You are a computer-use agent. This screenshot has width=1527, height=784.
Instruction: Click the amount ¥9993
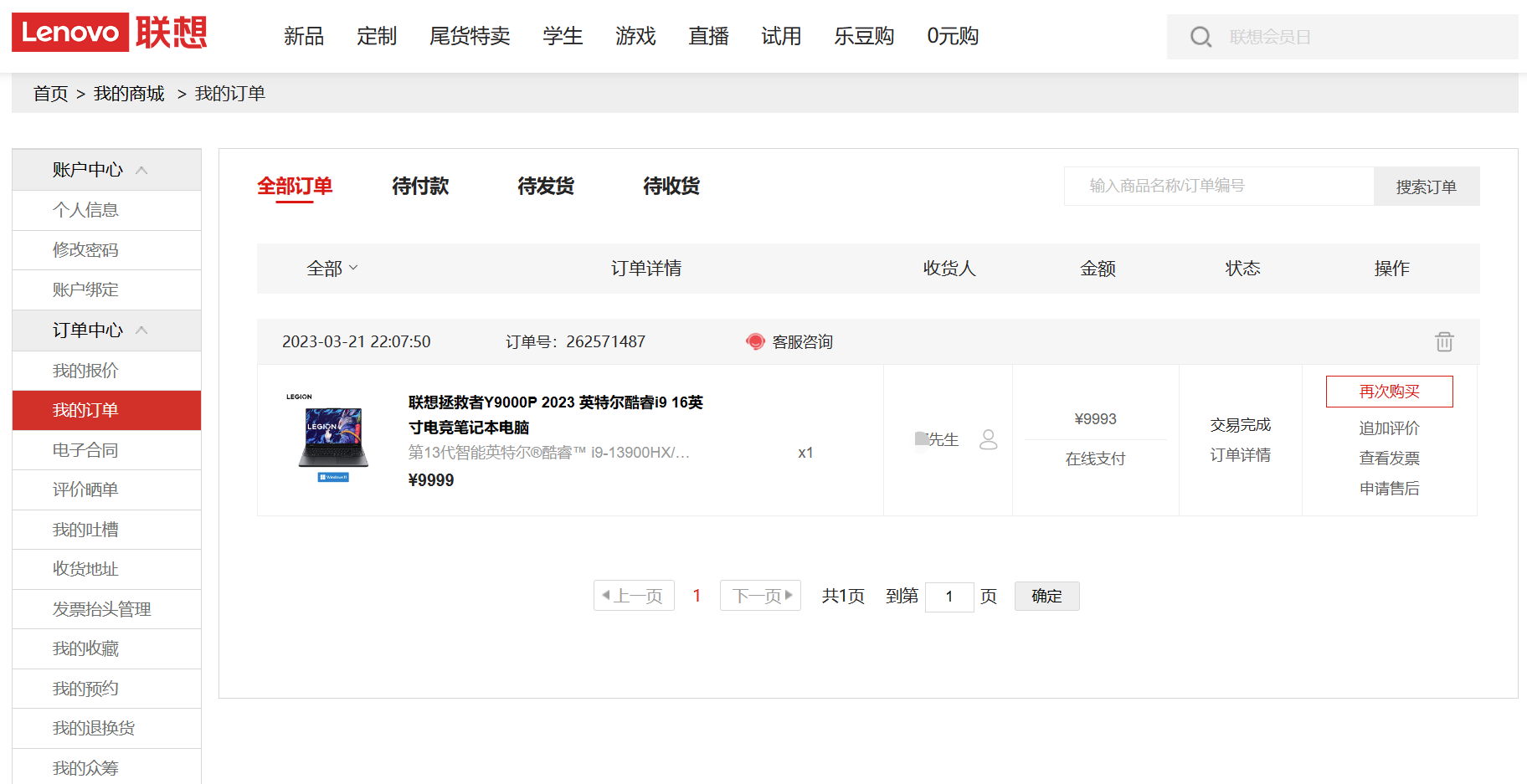point(1096,419)
